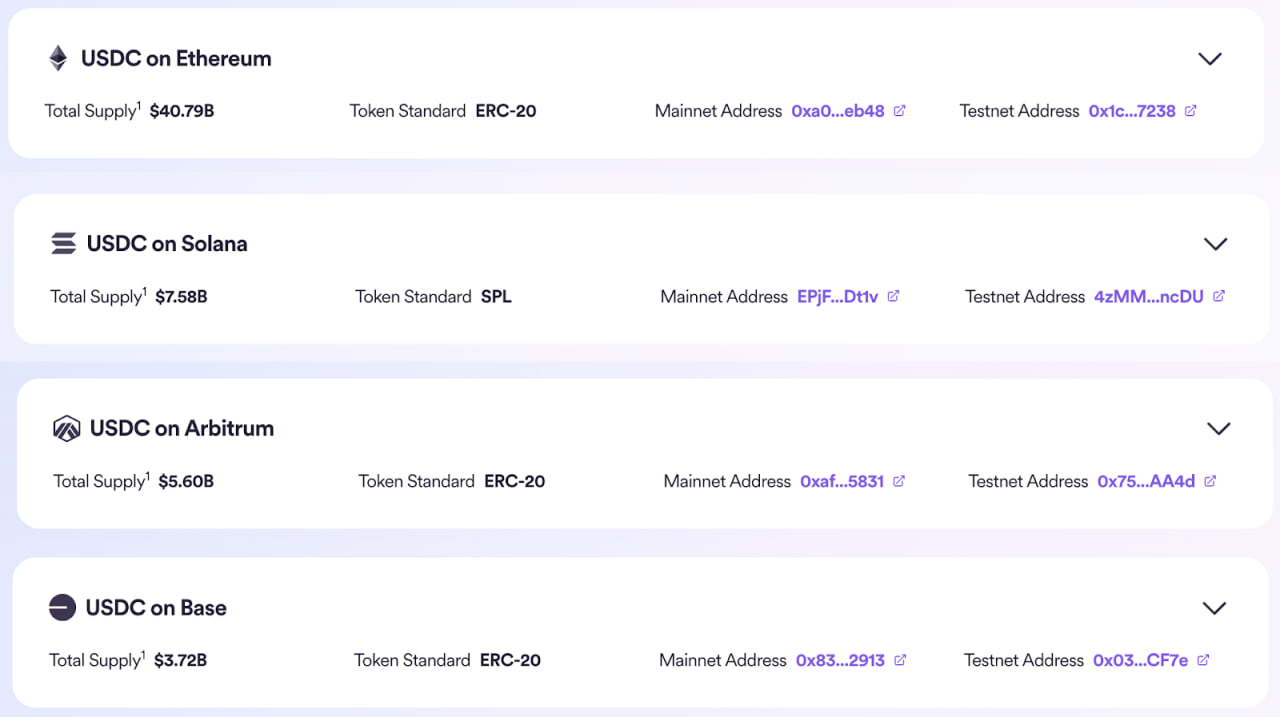Expand the USDC on Base card
Screen dimensions: 1280x717
pos(1214,607)
